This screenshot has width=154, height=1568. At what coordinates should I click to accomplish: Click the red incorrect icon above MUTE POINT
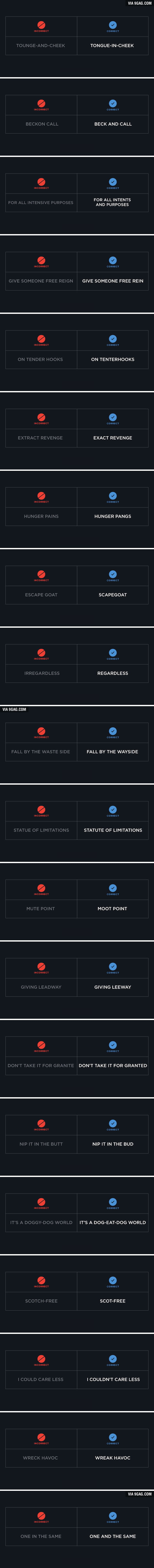[41, 888]
